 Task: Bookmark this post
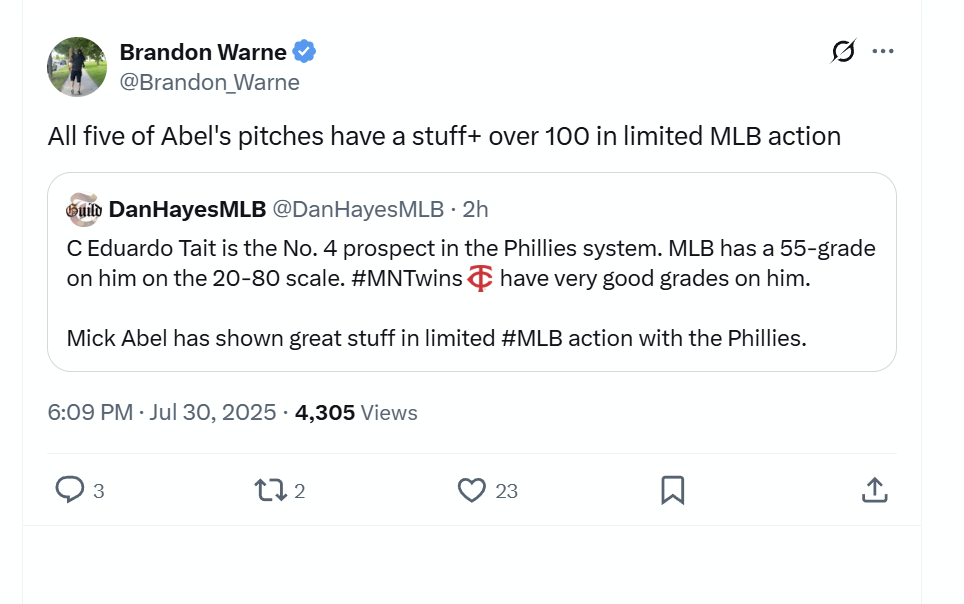pyautogui.click(x=673, y=490)
